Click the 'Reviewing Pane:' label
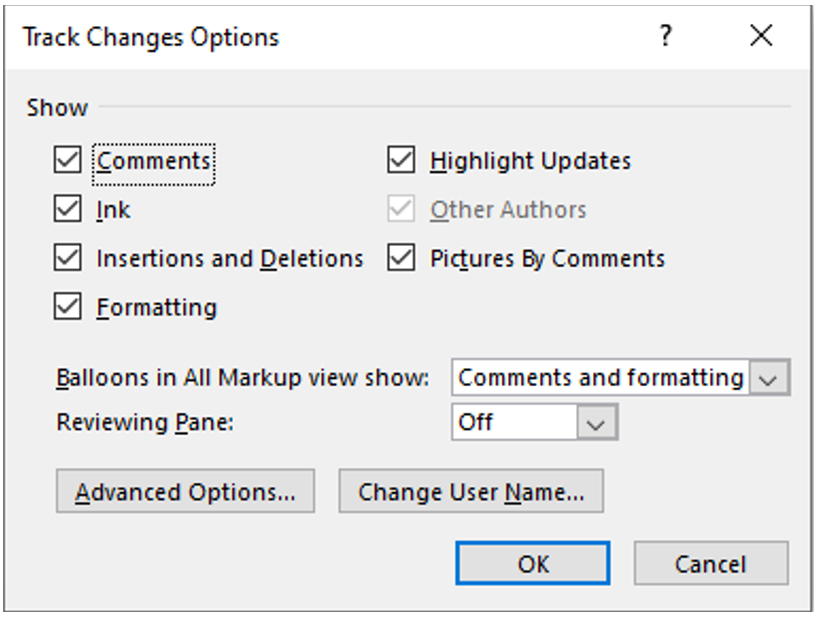 (x=145, y=423)
